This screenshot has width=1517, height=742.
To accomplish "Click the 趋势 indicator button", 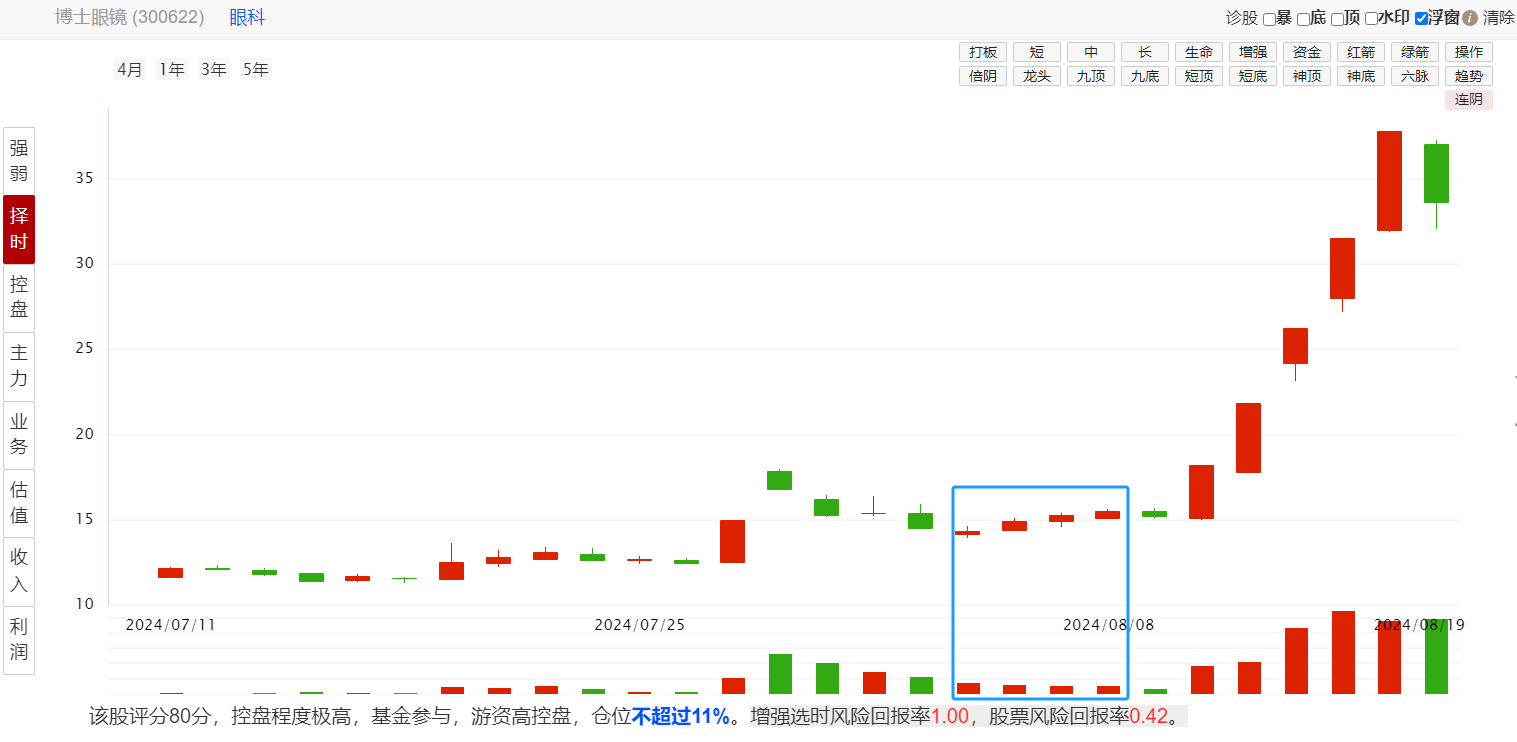I will [x=1469, y=76].
